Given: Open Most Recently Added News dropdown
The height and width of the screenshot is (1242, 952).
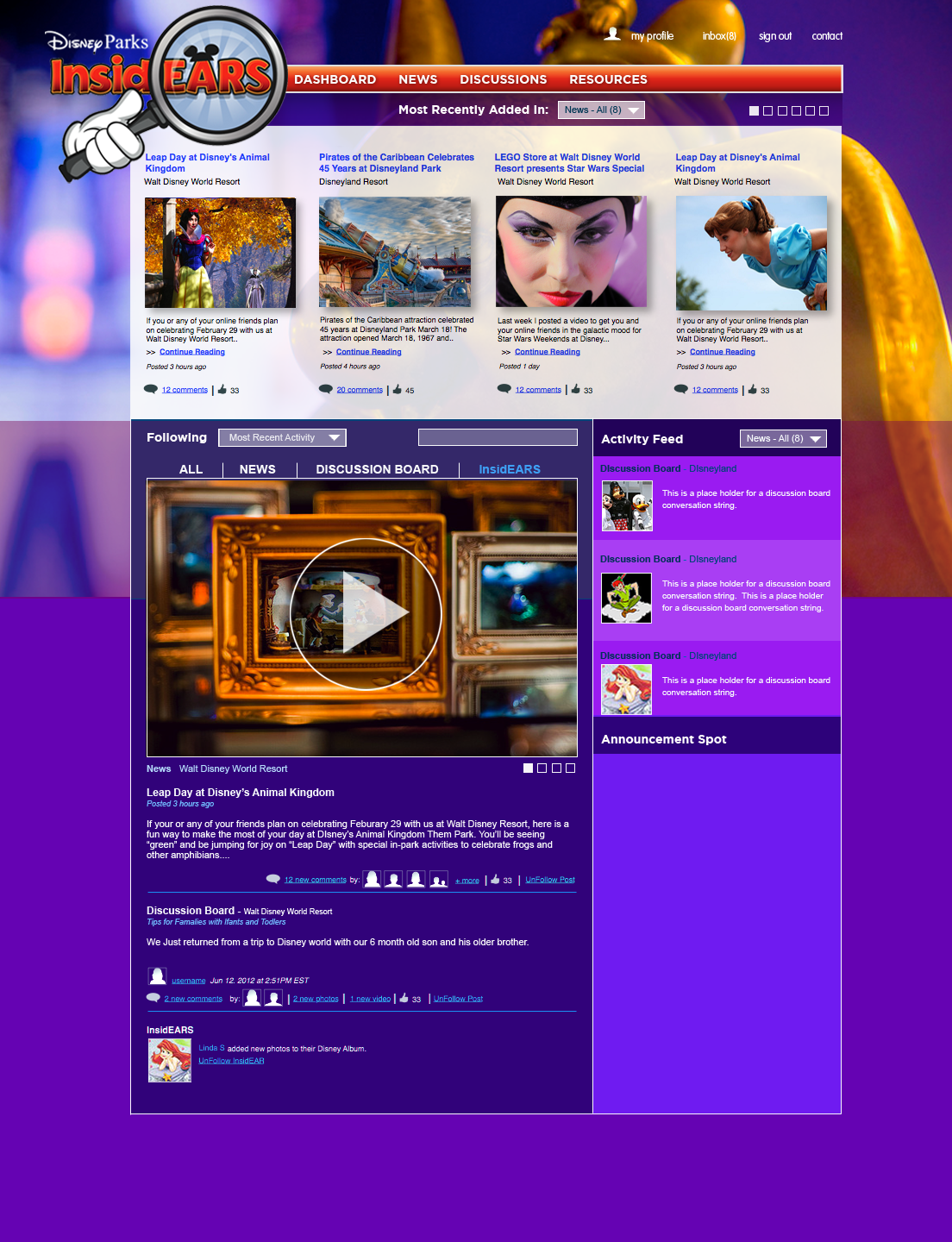Looking at the screenshot, I should click(x=602, y=110).
